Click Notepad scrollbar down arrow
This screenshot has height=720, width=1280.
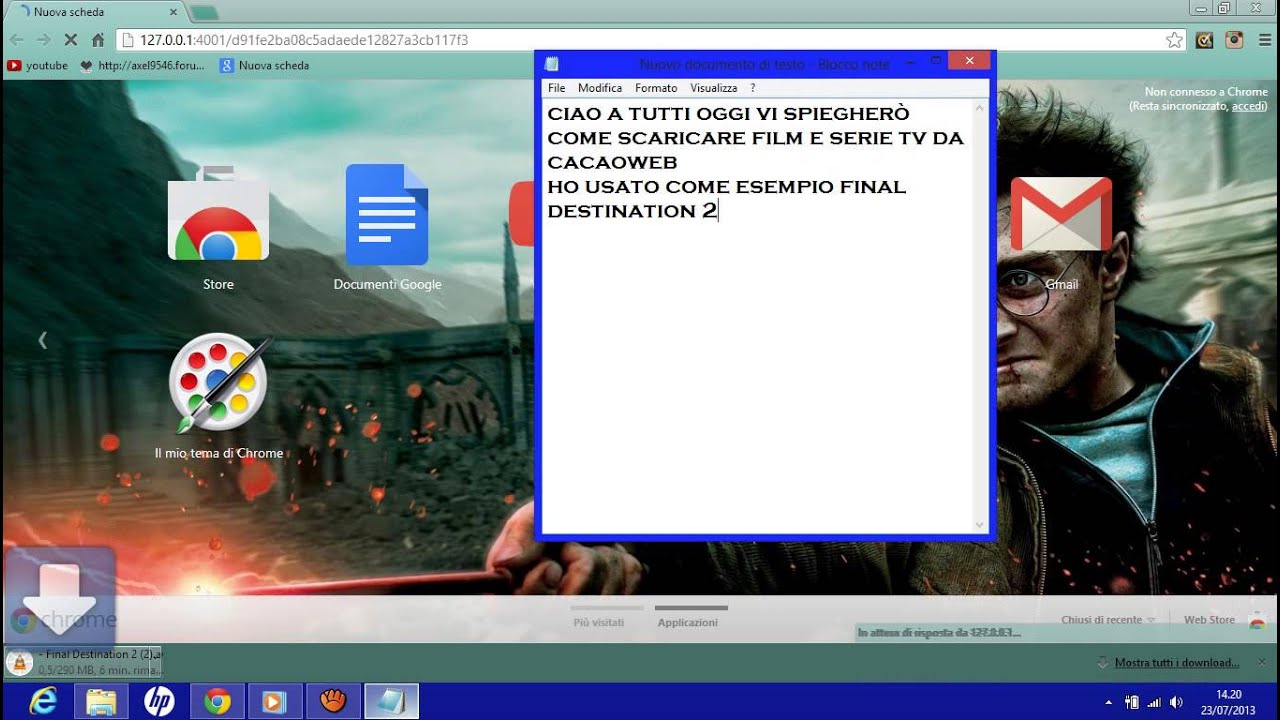[980, 524]
